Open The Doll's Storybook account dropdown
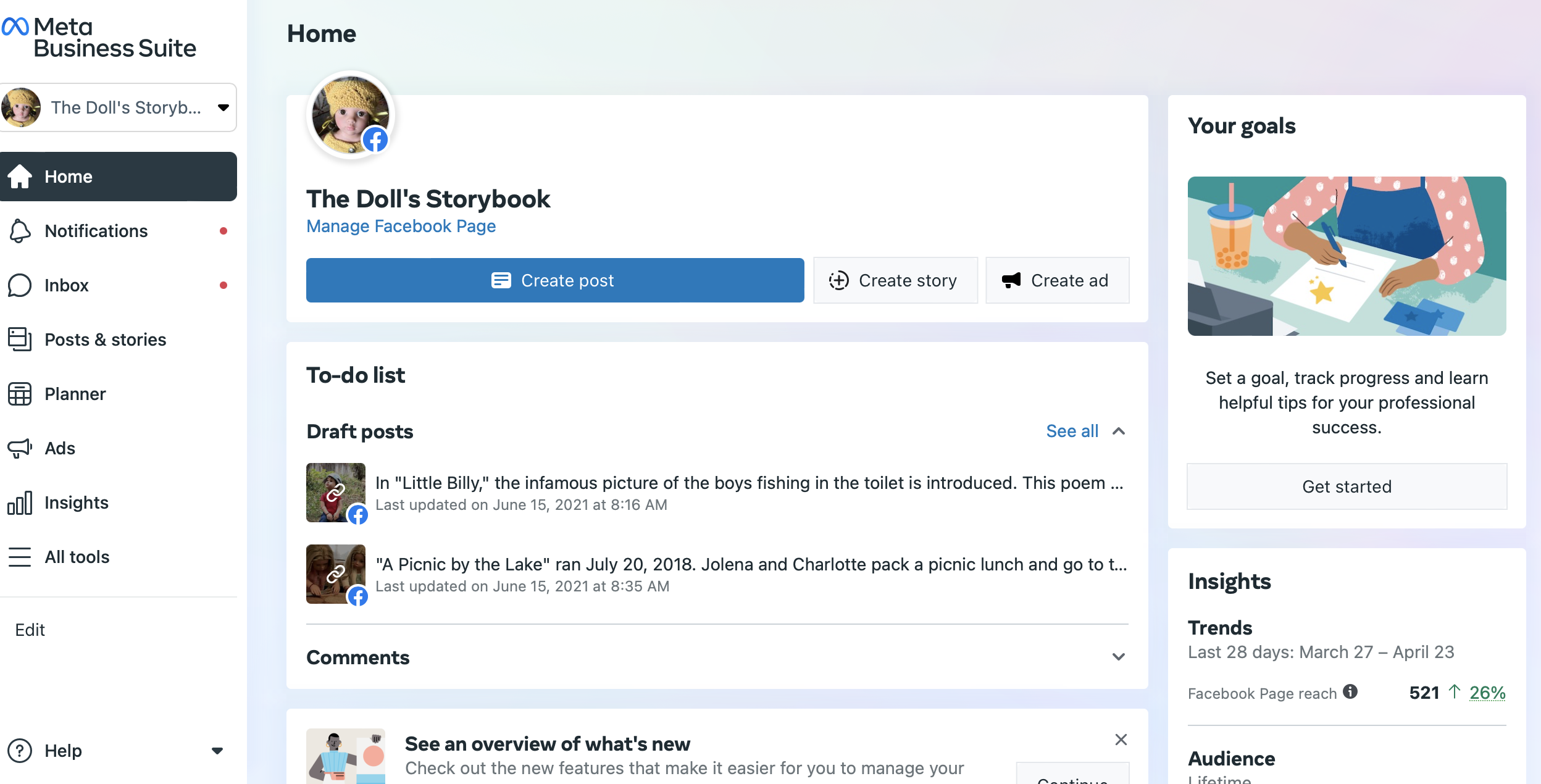The height and width of the screenshot is (784, 1541). click(119, 107)
